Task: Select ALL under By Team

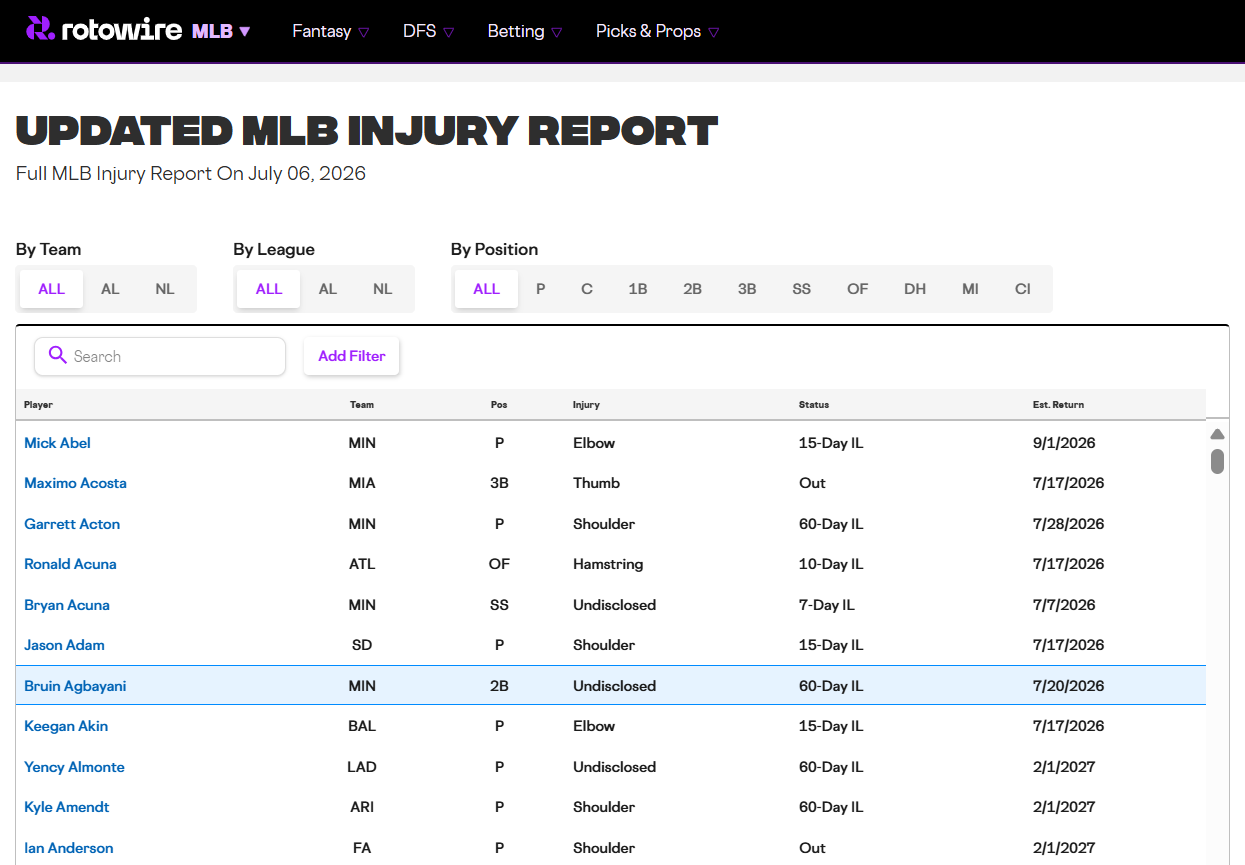Action: [x=51, y=289]
